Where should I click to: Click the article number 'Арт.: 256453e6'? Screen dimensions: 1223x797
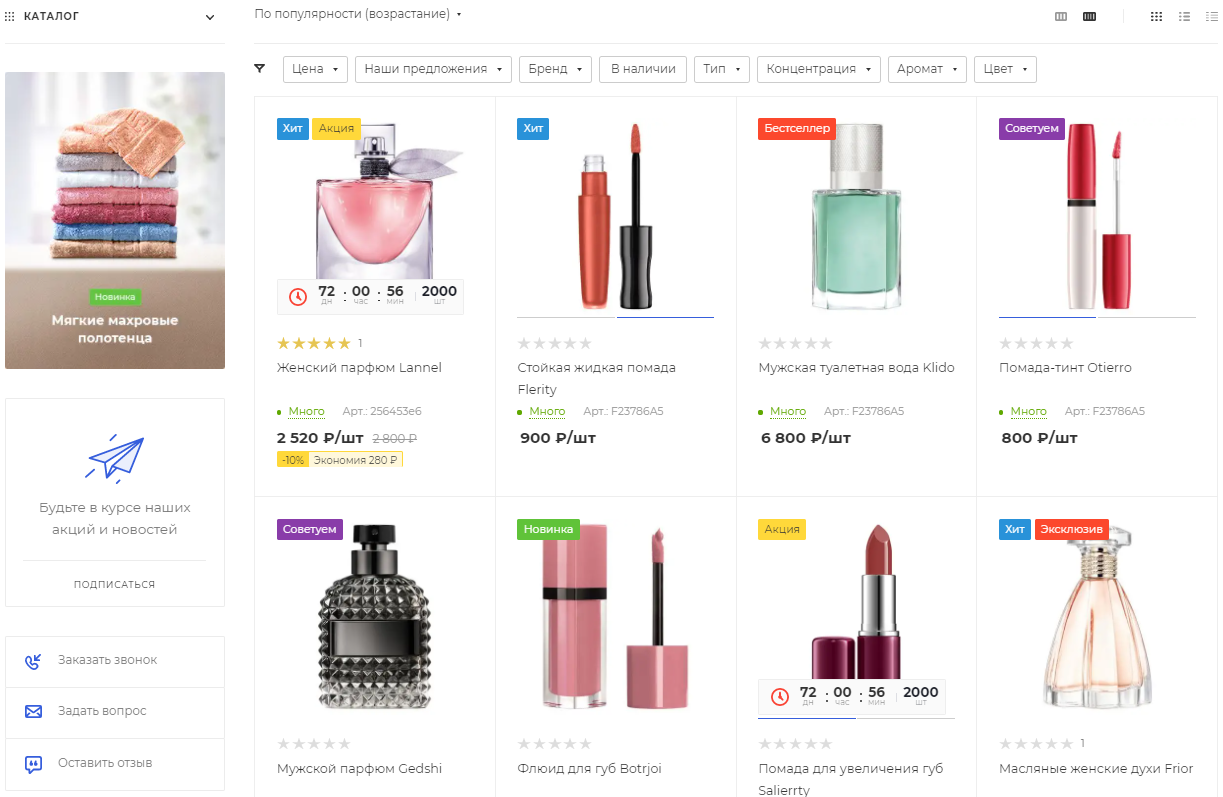382,412
